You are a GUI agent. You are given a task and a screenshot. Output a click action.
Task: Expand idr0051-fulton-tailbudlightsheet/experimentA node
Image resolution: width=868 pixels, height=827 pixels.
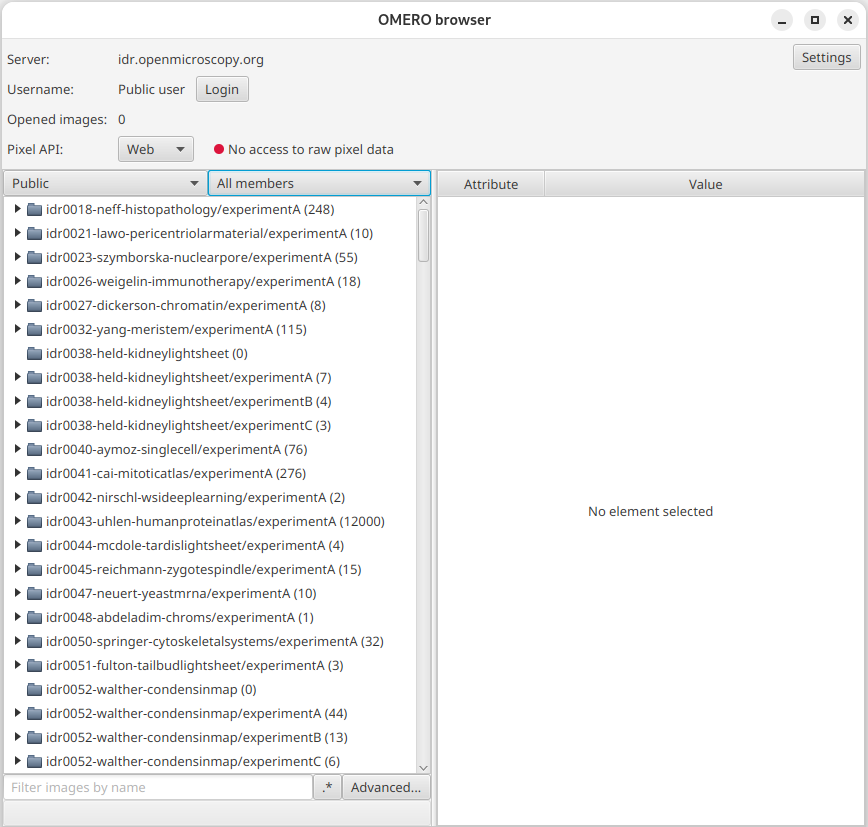[x=17, y=665]
